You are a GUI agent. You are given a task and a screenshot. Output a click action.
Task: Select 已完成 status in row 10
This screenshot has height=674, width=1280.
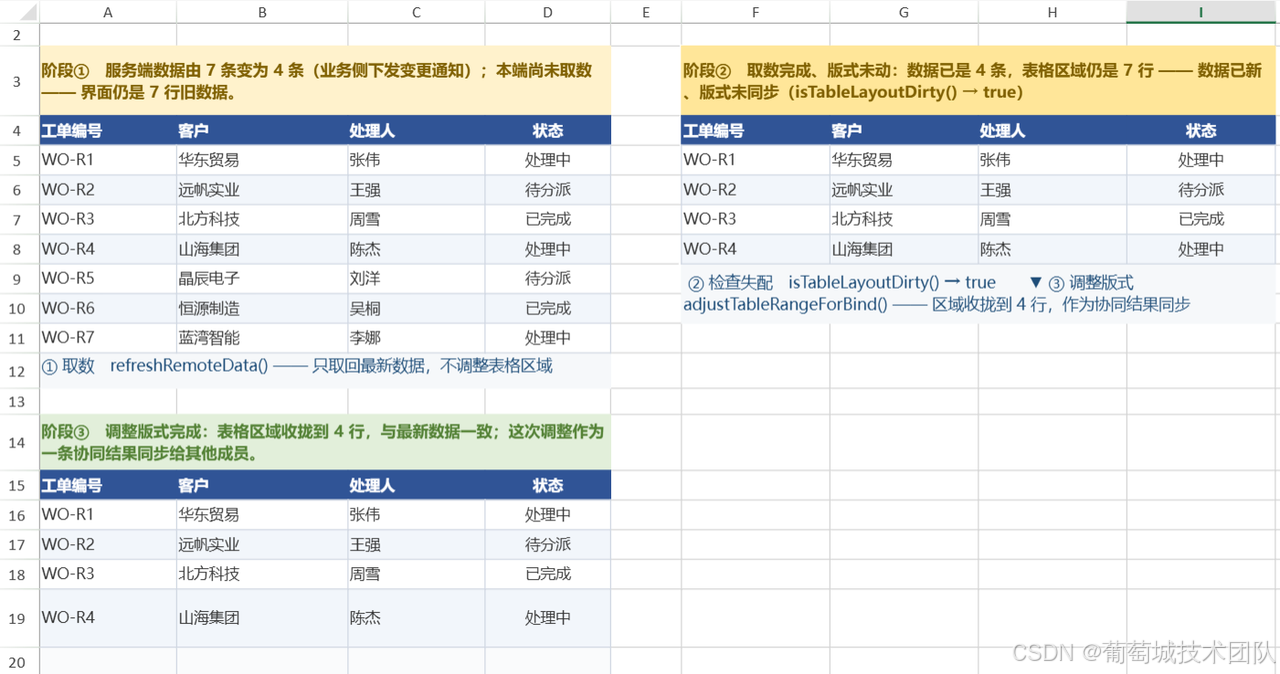click(548, 308)
